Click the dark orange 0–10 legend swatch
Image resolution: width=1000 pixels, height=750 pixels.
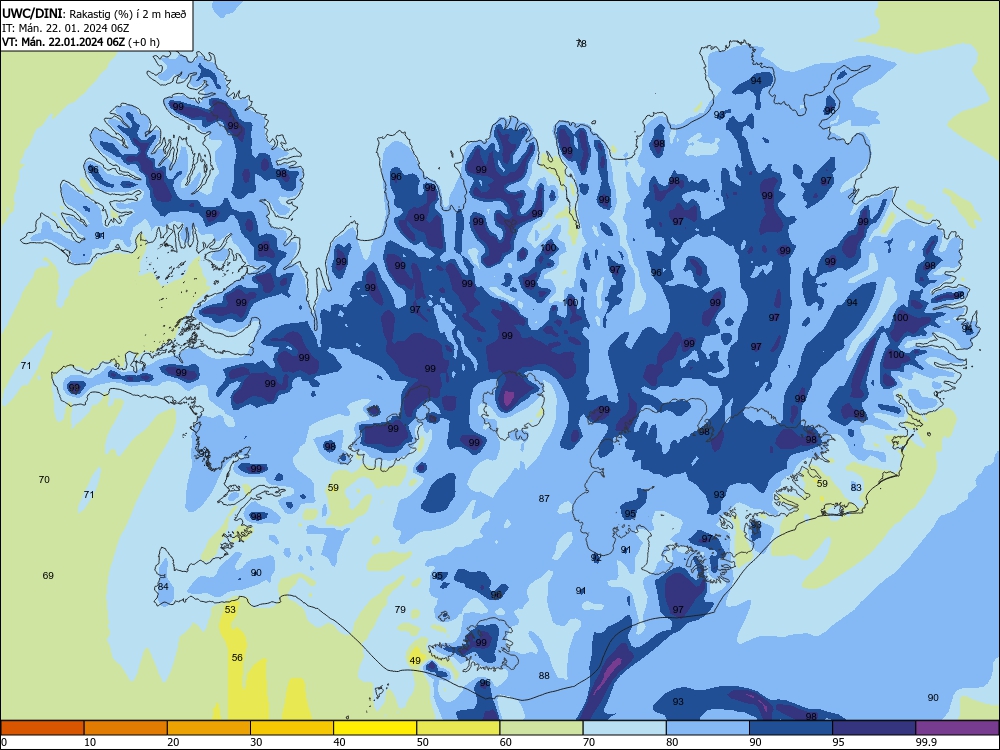coord(42,728)
